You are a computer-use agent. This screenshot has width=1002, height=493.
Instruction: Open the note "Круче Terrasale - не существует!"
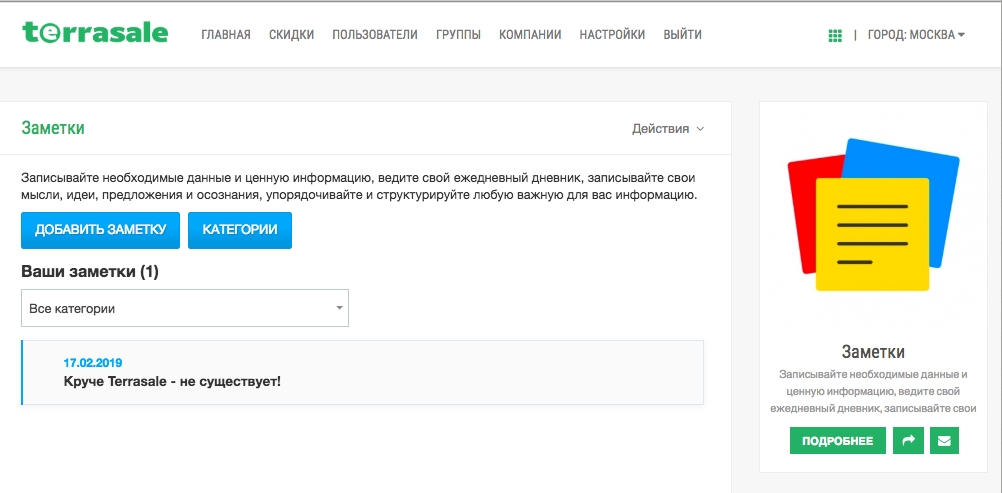click(x=172, y=381)
